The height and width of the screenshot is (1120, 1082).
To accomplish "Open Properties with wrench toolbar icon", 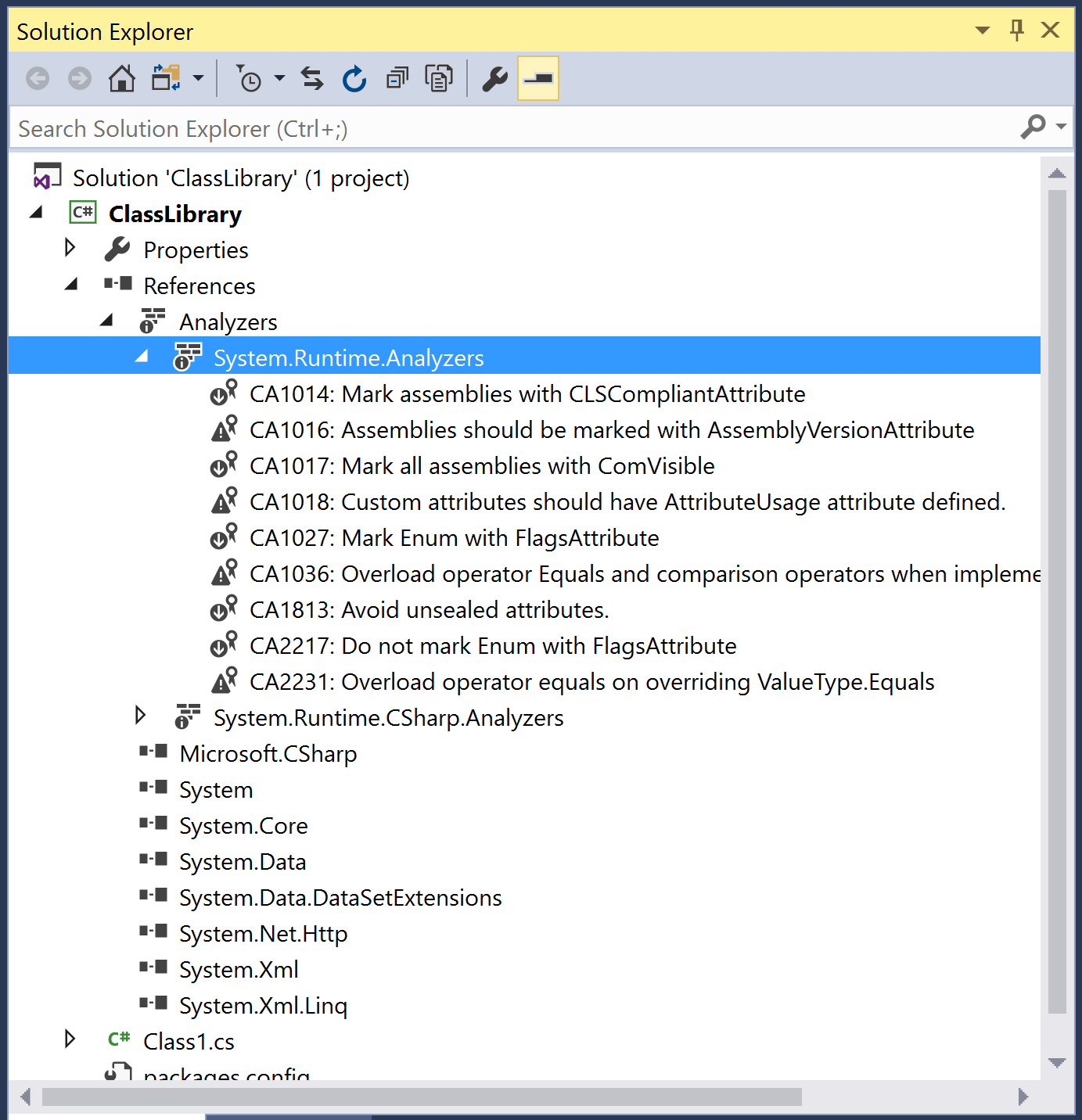I will click(494, 78).
